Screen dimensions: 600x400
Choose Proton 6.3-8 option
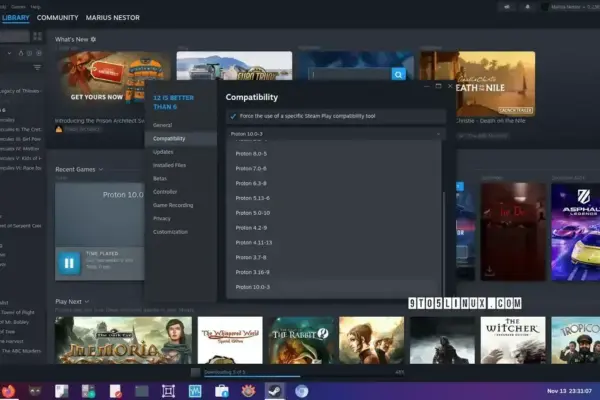pyautogui.click(x=334, y=183)
